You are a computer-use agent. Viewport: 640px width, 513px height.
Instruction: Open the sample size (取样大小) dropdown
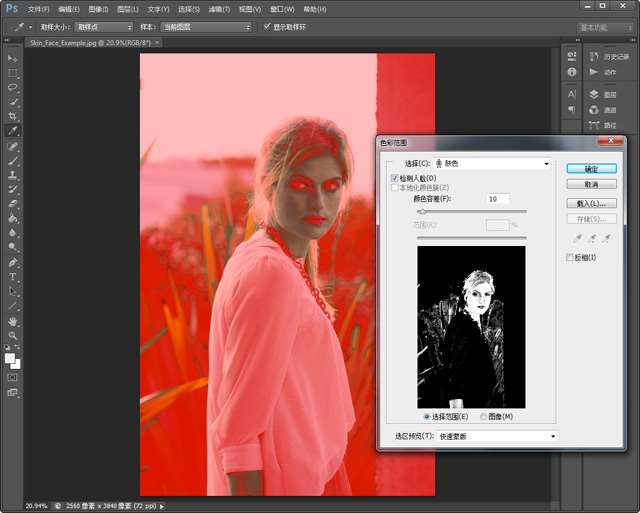point(103,27)
